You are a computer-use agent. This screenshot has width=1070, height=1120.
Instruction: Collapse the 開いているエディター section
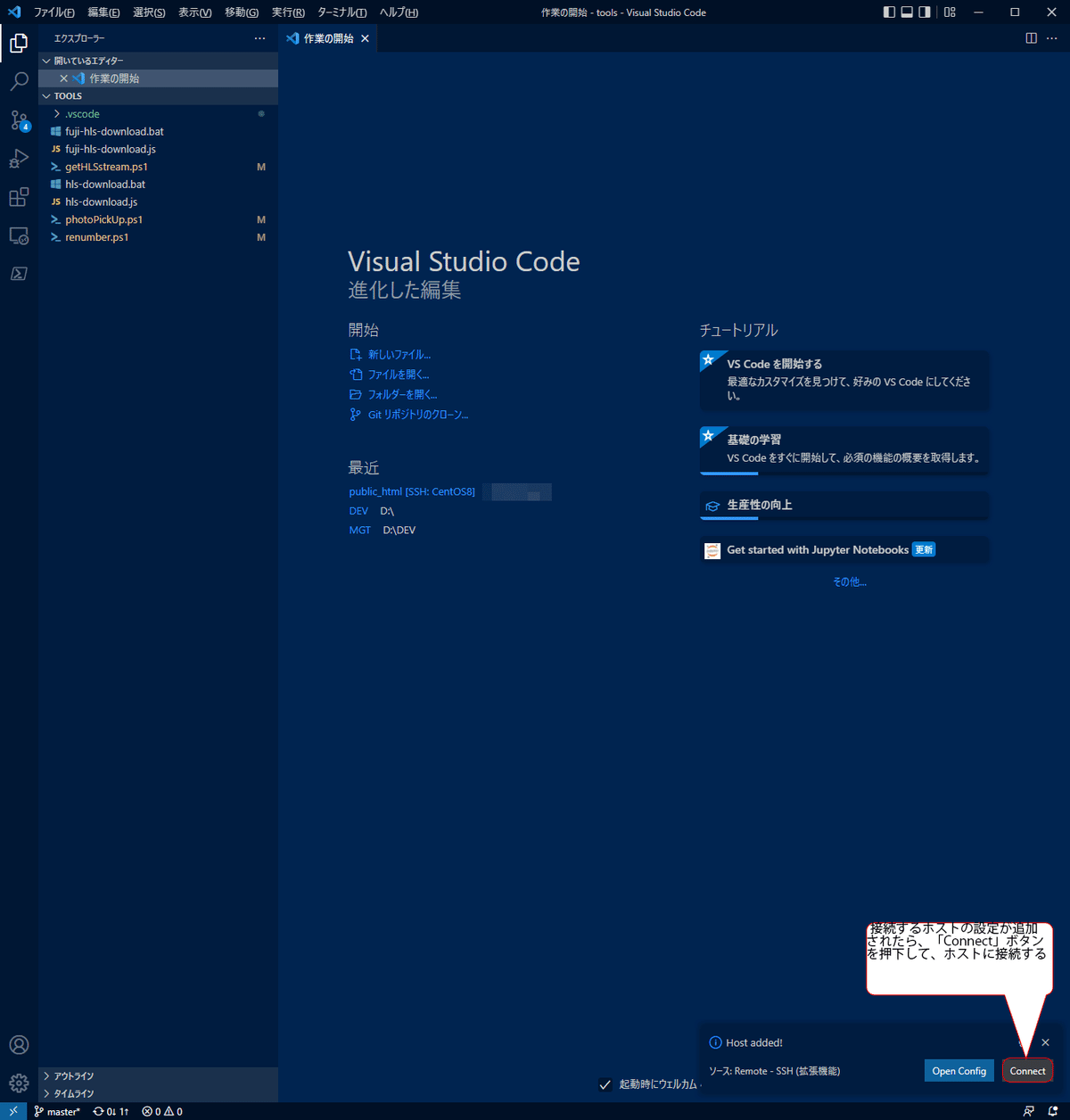coord(158,61)
